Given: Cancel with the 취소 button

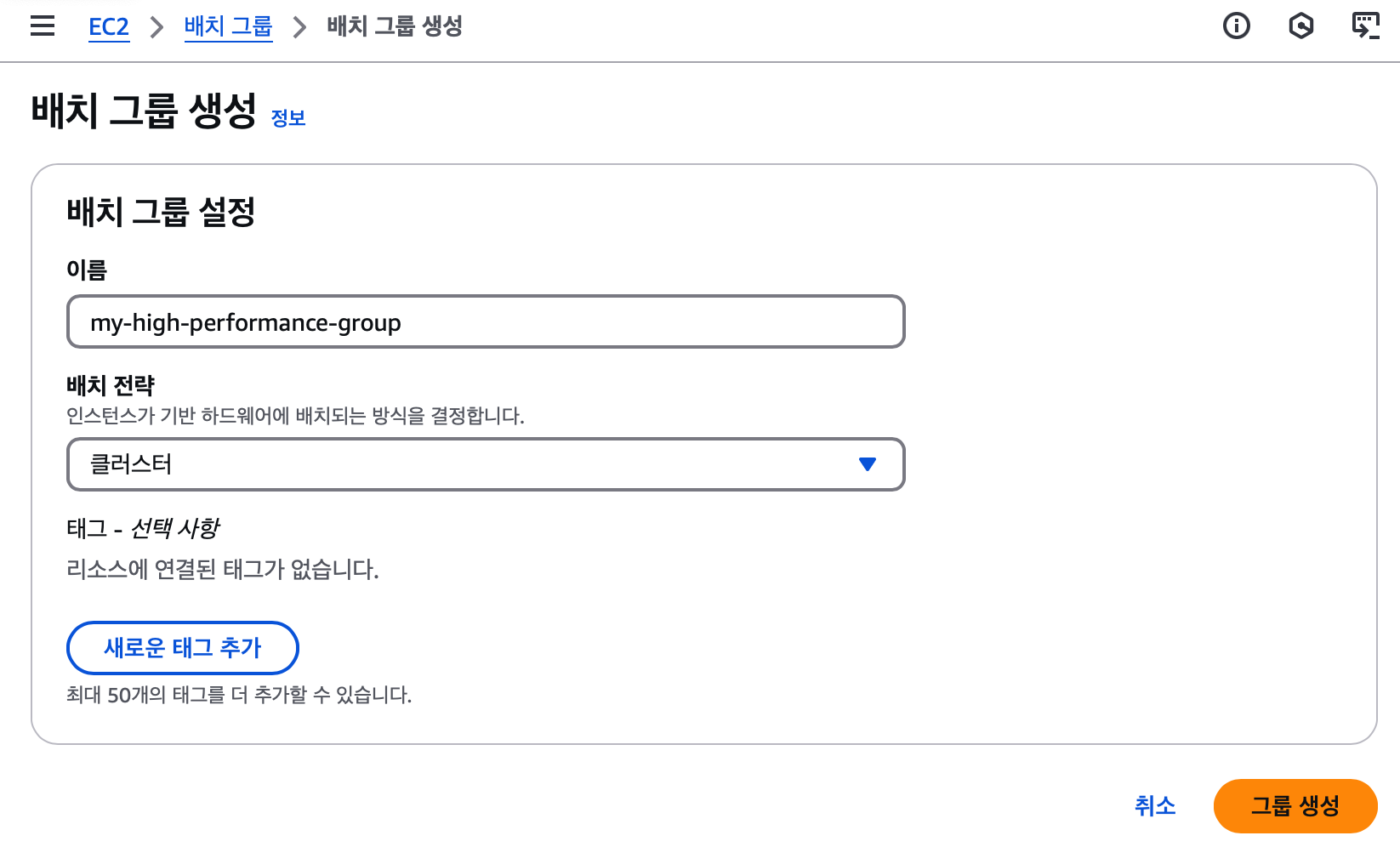Looking at the screenshot, I should pos(1154,806).
